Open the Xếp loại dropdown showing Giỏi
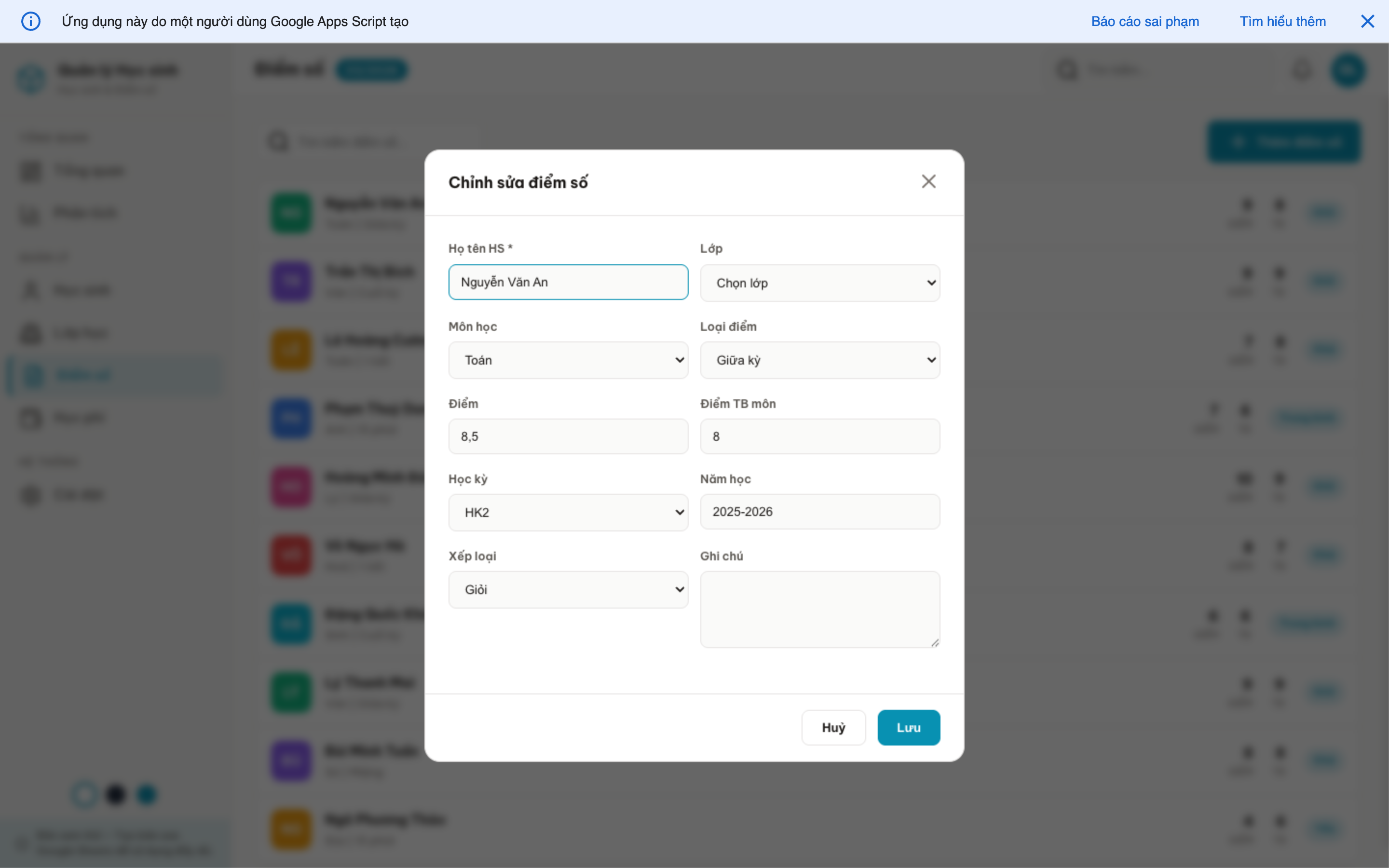The image size is (1389, 868). pyautogui.click(x=568, y=589)
